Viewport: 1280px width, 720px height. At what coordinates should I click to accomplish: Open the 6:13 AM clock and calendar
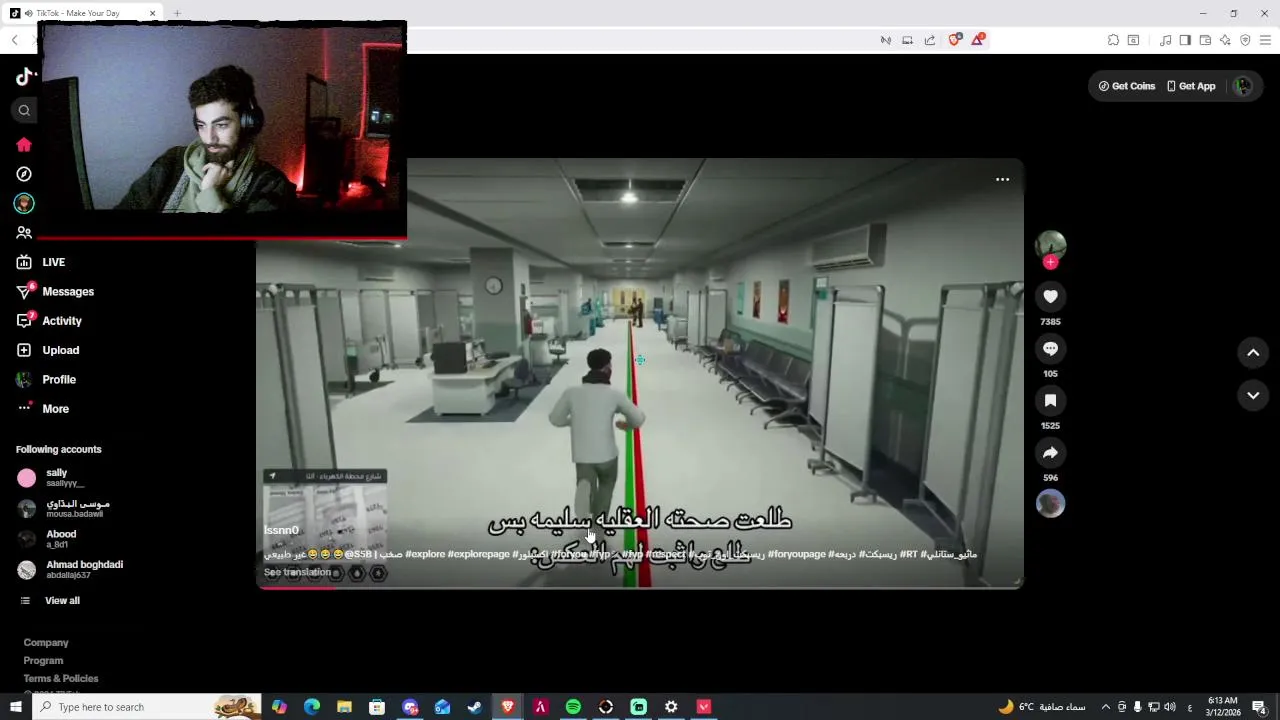point(1223,707)
